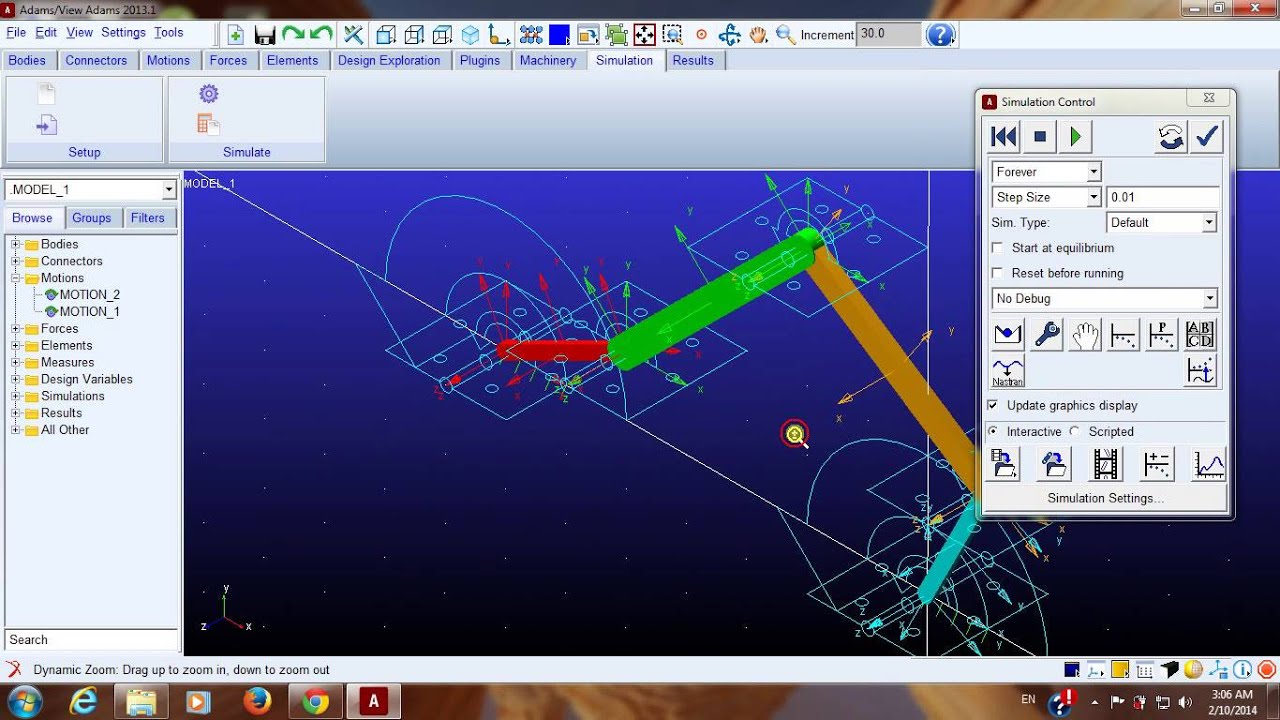The height and width of the screenshot is (720, 1280).
Task: Open the Settings menu
Action: tap(123, 32)
